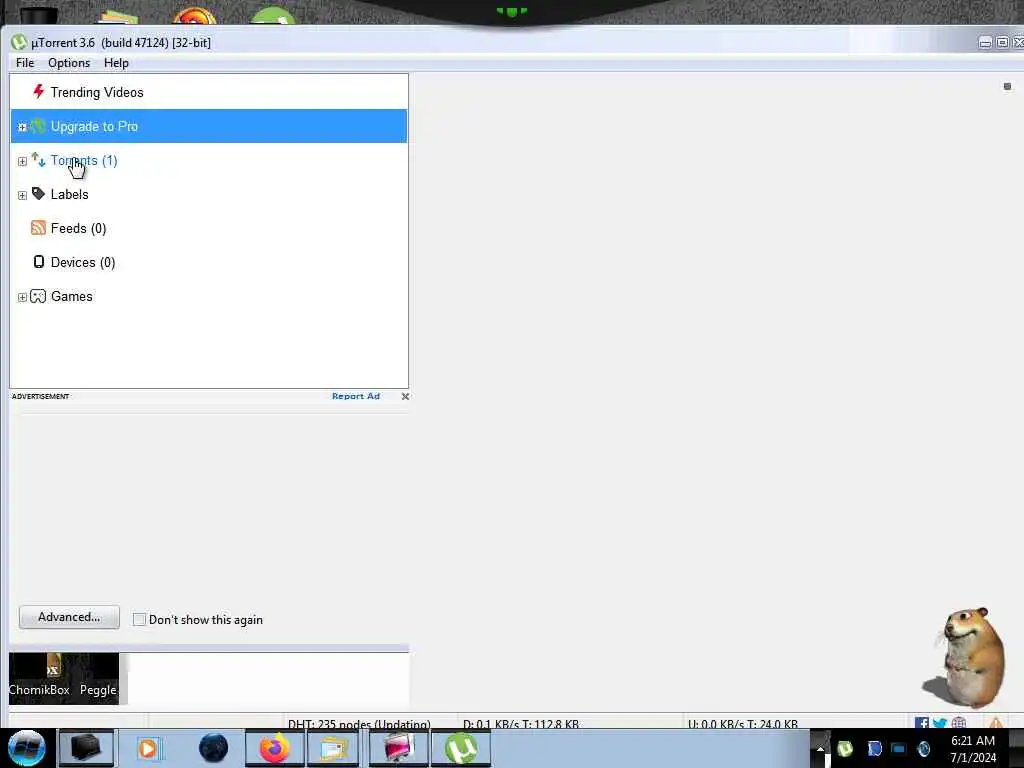1024x768 pixels.
Task: Click the taskbar clock showing 6:21 AM
Action: [973, 749]
